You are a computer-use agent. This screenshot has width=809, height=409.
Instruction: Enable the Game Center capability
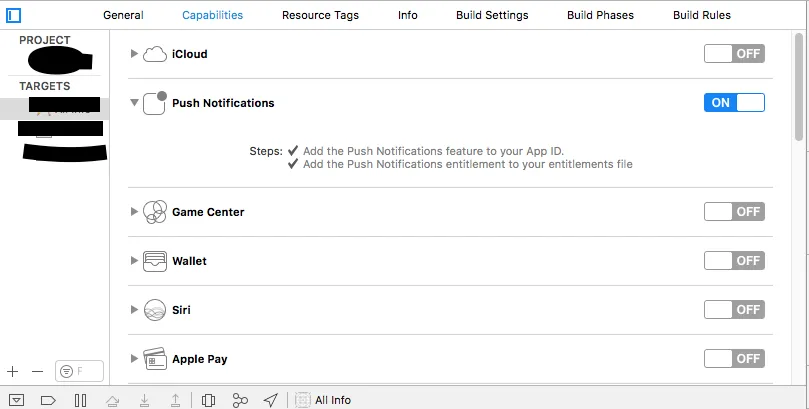tap(734, 211)
